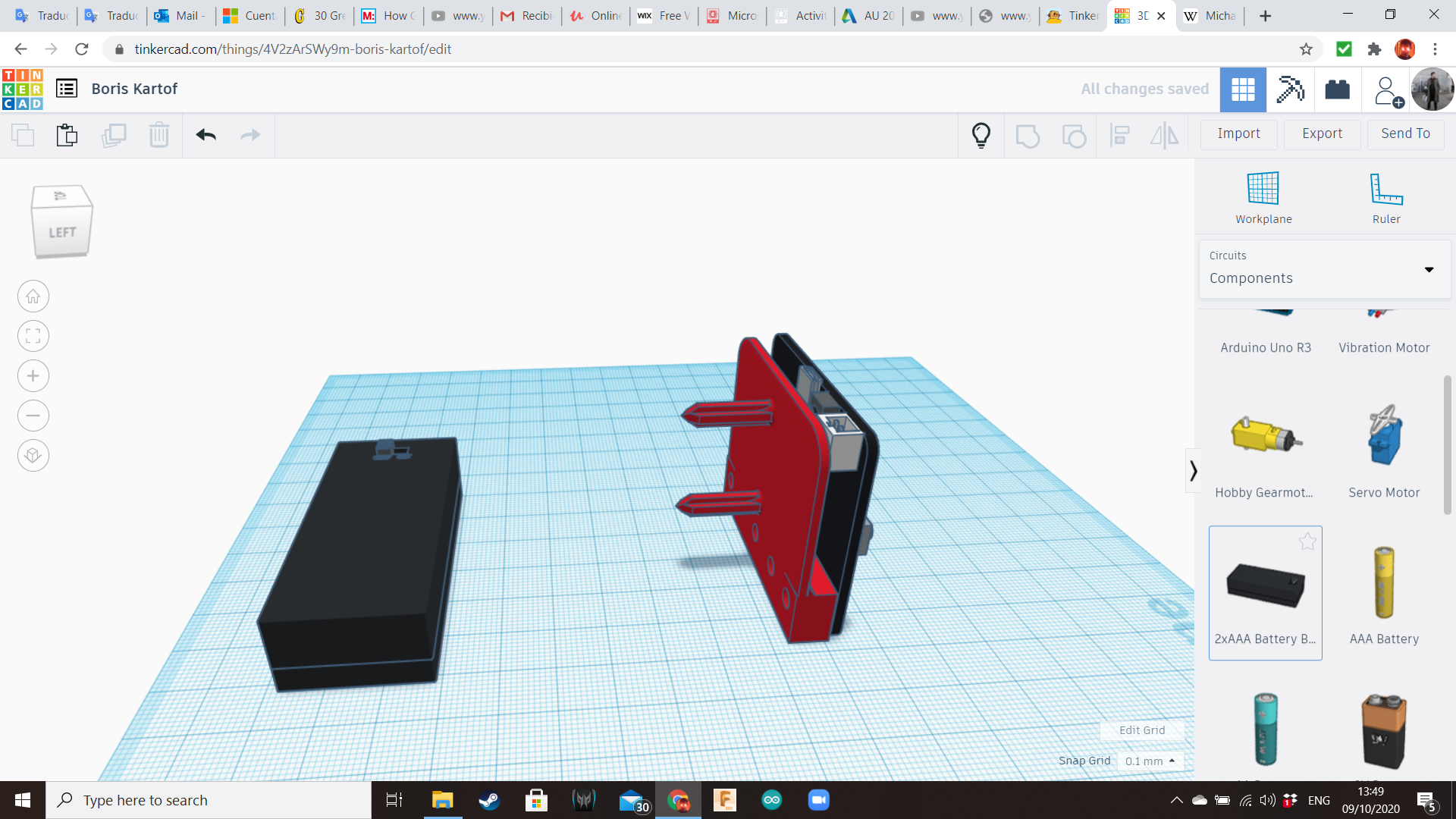Screen dimensions: 1456x819
Task: Favorite the 2xAAA Battery star
Action: 1307,541
